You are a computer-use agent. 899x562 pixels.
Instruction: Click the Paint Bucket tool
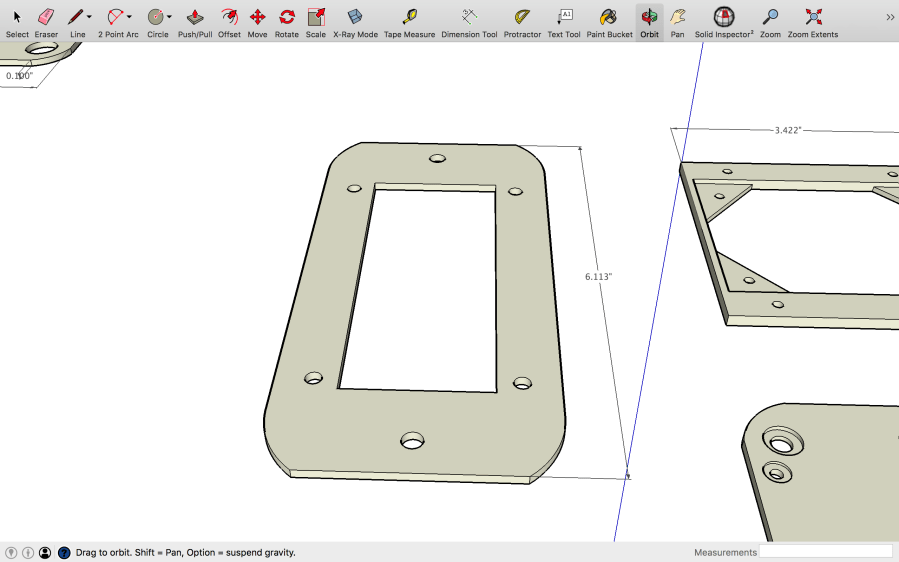tap(608, 17)
